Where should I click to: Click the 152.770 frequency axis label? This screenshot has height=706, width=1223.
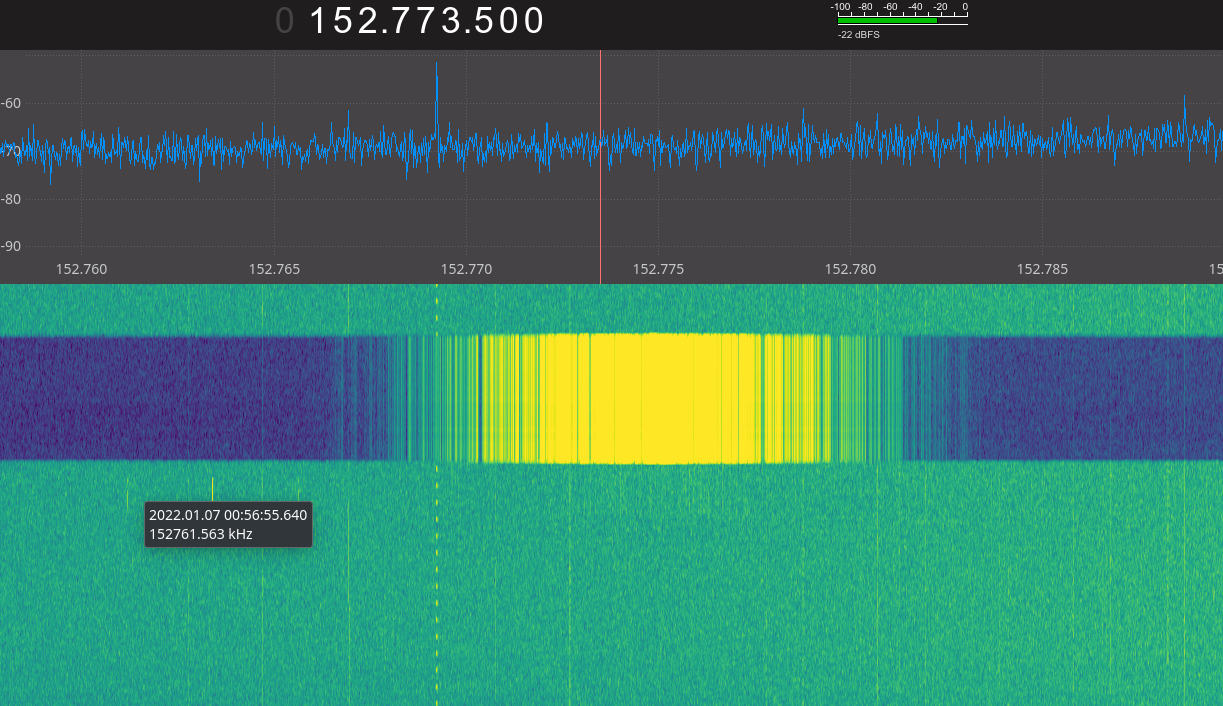[466, 269]
